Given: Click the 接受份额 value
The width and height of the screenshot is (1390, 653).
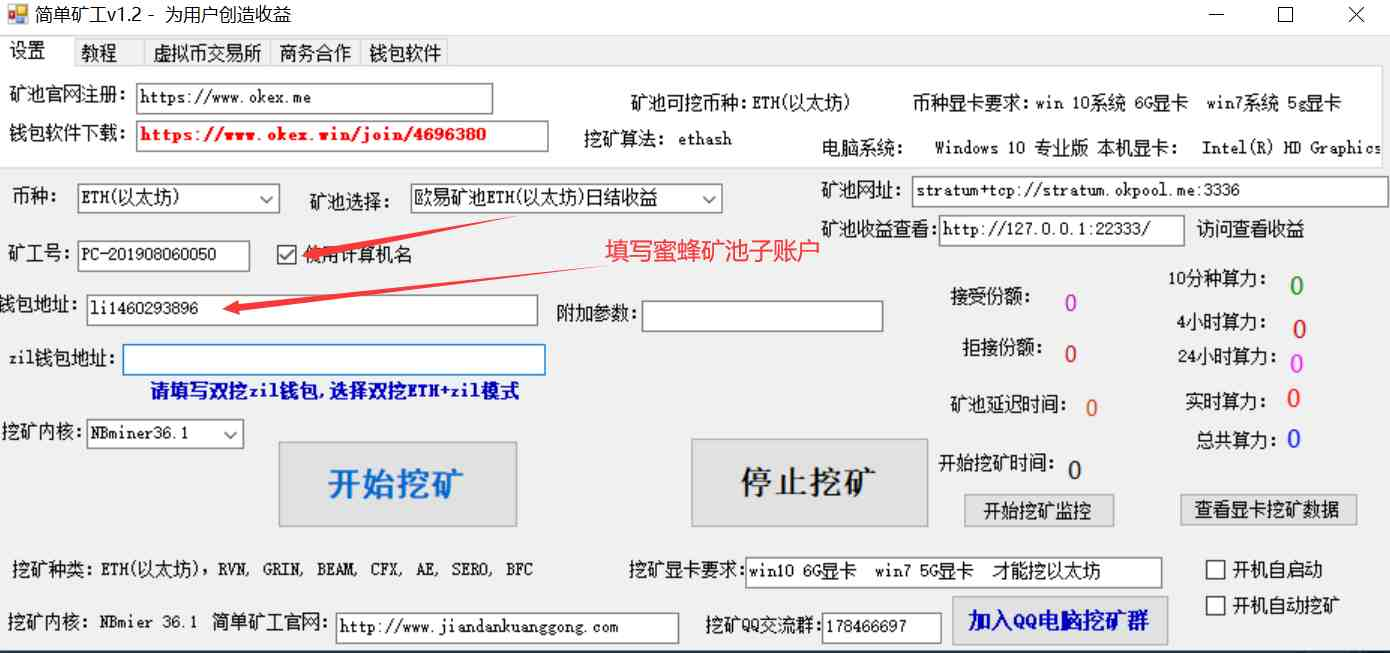Looking at the screenshot, I should [1070, 303].
